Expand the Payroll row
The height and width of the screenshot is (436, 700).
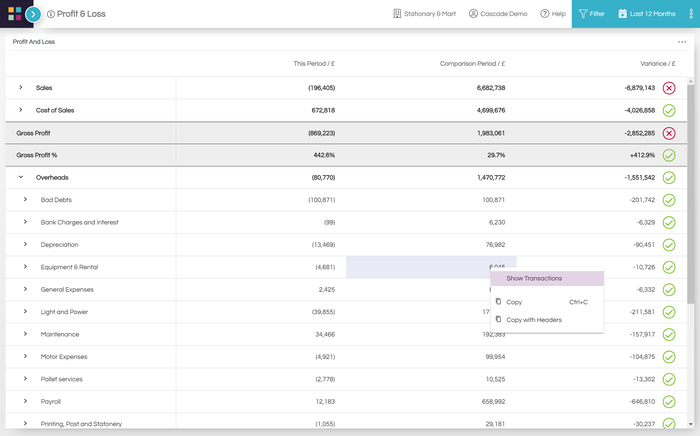(25, 401)
